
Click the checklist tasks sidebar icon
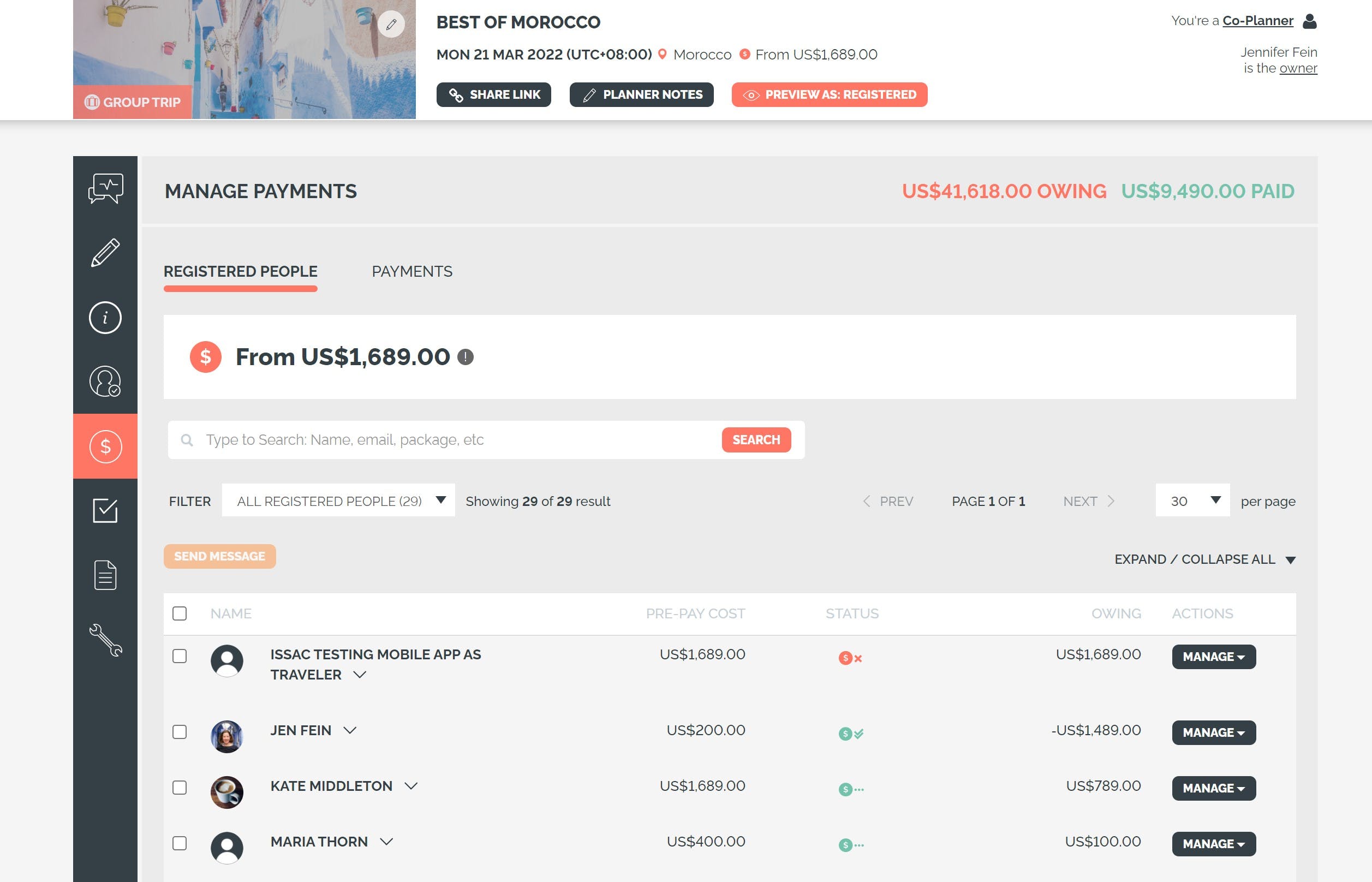[105, 510]
